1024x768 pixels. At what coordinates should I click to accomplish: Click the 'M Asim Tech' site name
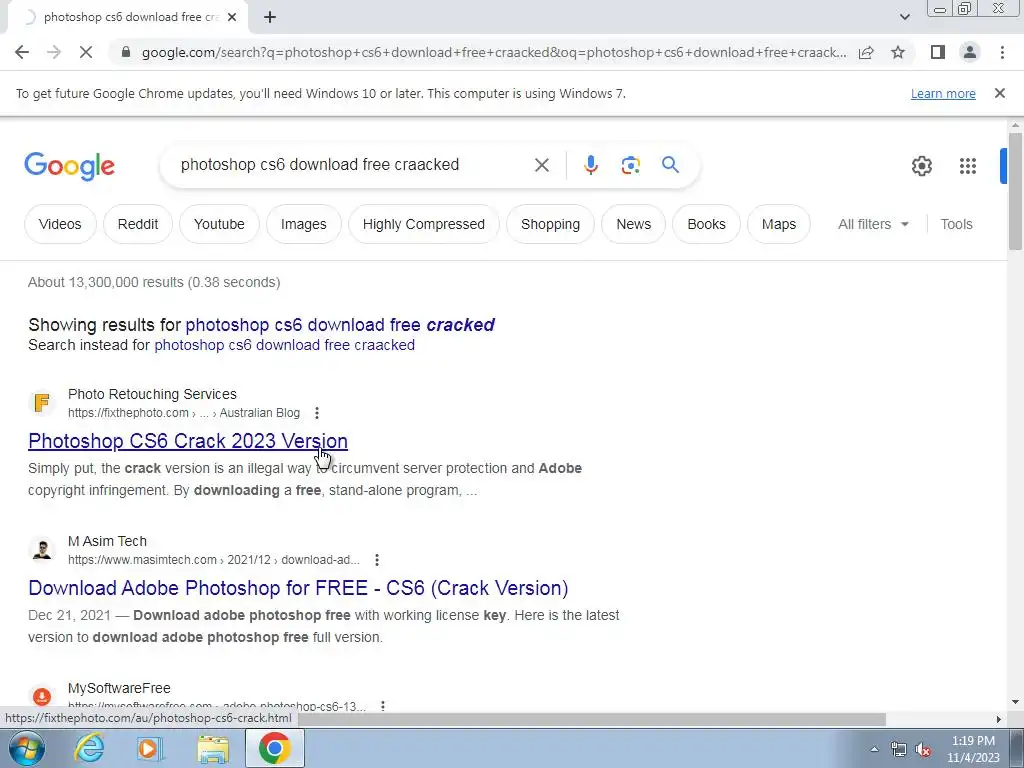107,541
